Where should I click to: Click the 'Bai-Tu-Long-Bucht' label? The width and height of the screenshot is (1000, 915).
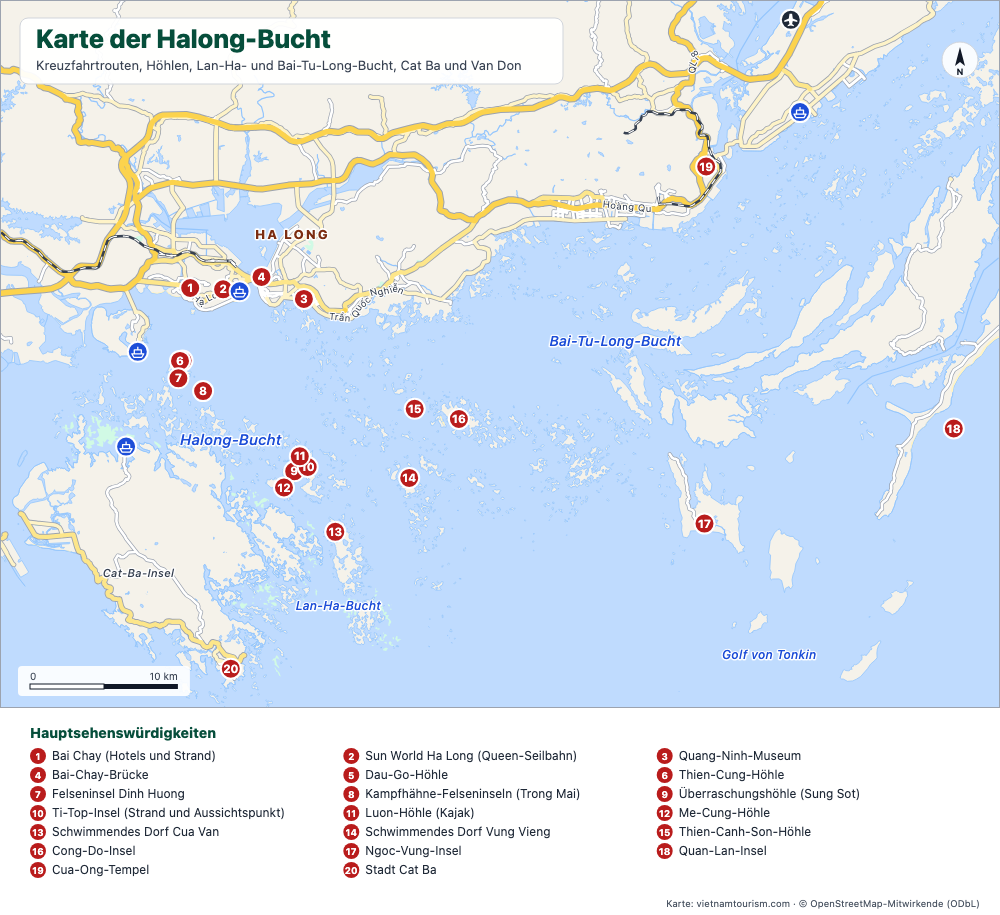pyautogui.click(x=615, y=341)
